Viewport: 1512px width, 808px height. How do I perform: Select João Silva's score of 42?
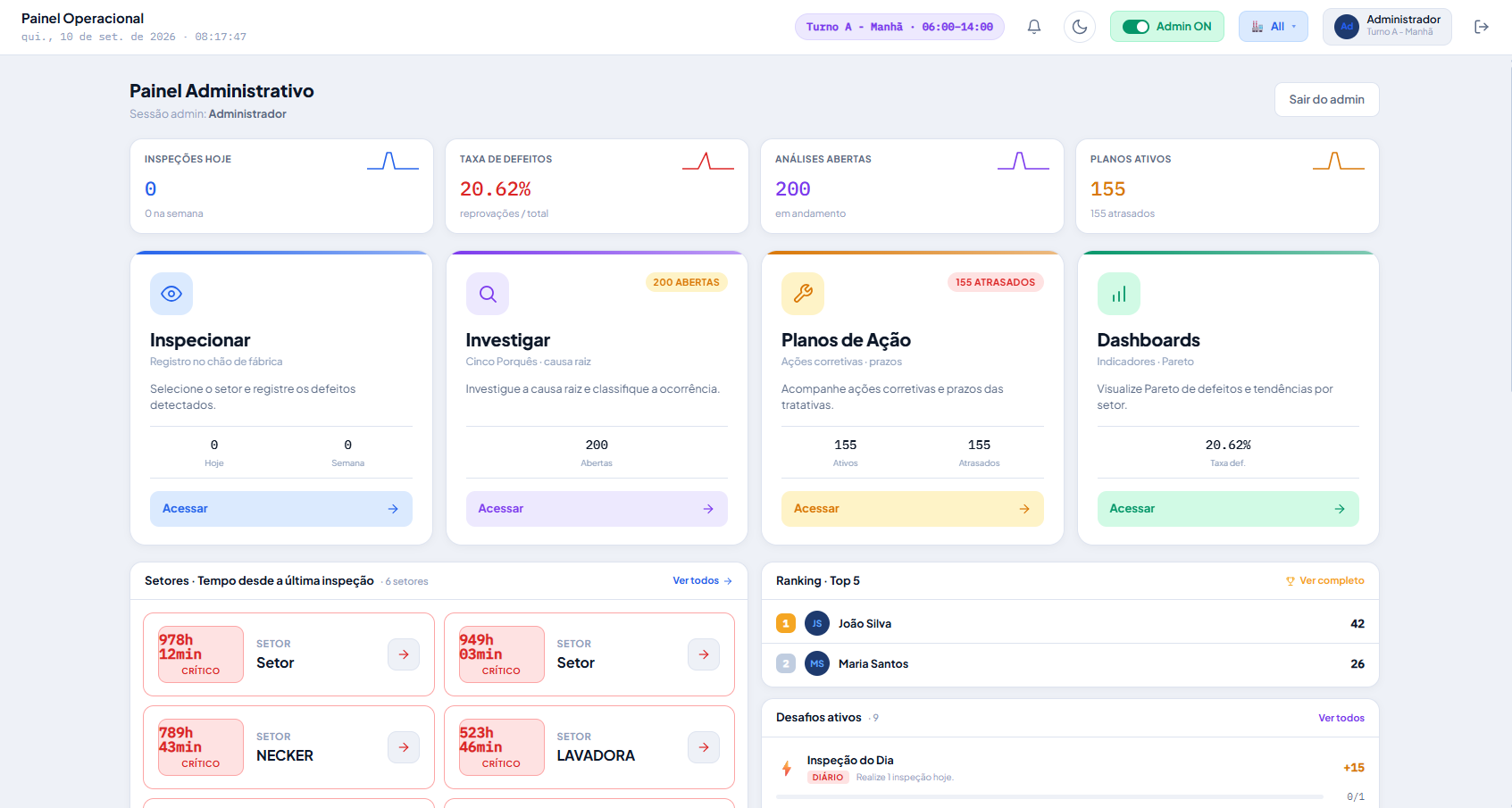click(x=1357, y=624)
